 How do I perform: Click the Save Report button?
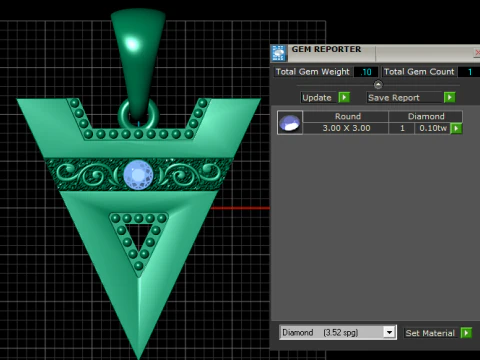pos(404,97)
